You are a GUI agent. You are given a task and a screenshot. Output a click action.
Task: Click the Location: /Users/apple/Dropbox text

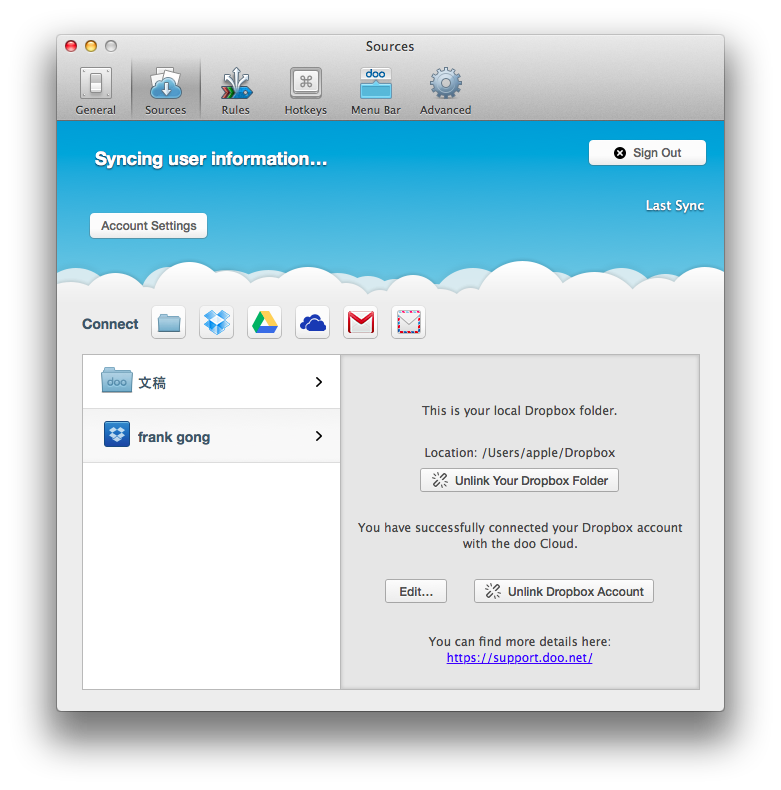(x=519, y=452)
